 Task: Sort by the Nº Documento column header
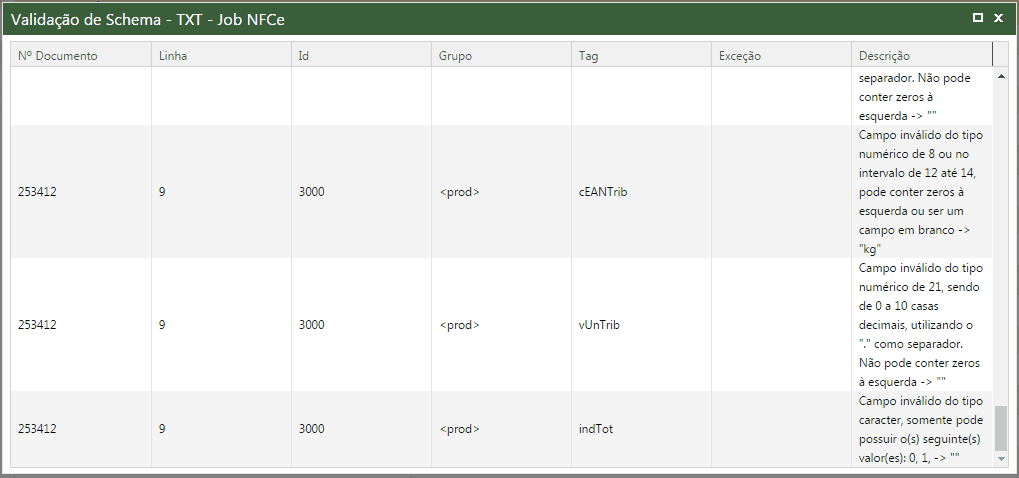click(x=58, y=56)
